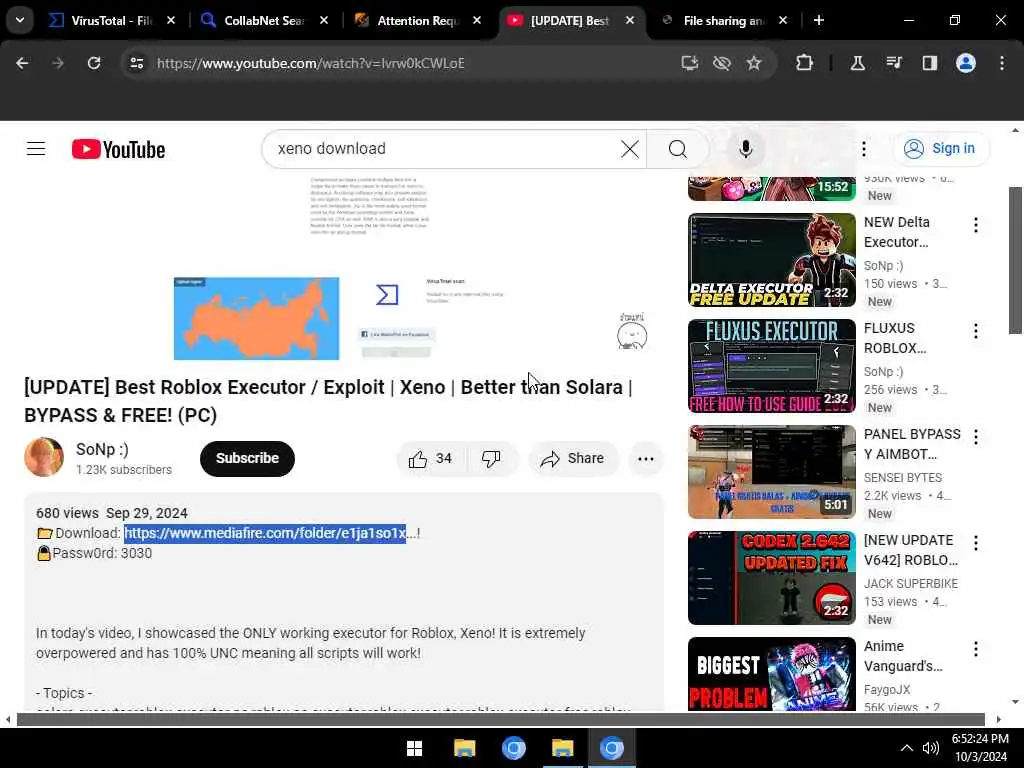Image resolution: width=1024 pixels, height=768 pixels.
Task: Click the YouTube search magnifier button
Action: pyautogui.click(x=678, y=149)
